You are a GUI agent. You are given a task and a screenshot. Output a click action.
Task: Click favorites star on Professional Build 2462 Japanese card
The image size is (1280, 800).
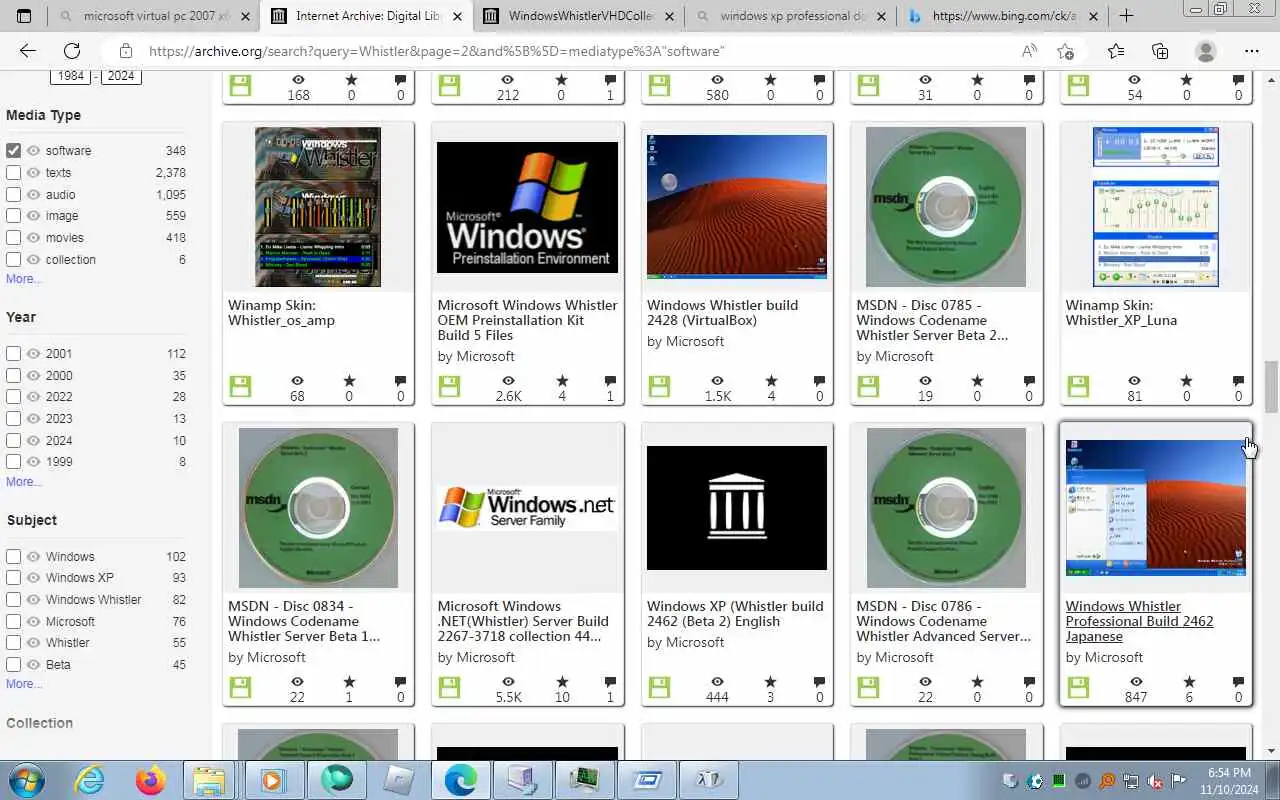click(x=1189, y=682)
